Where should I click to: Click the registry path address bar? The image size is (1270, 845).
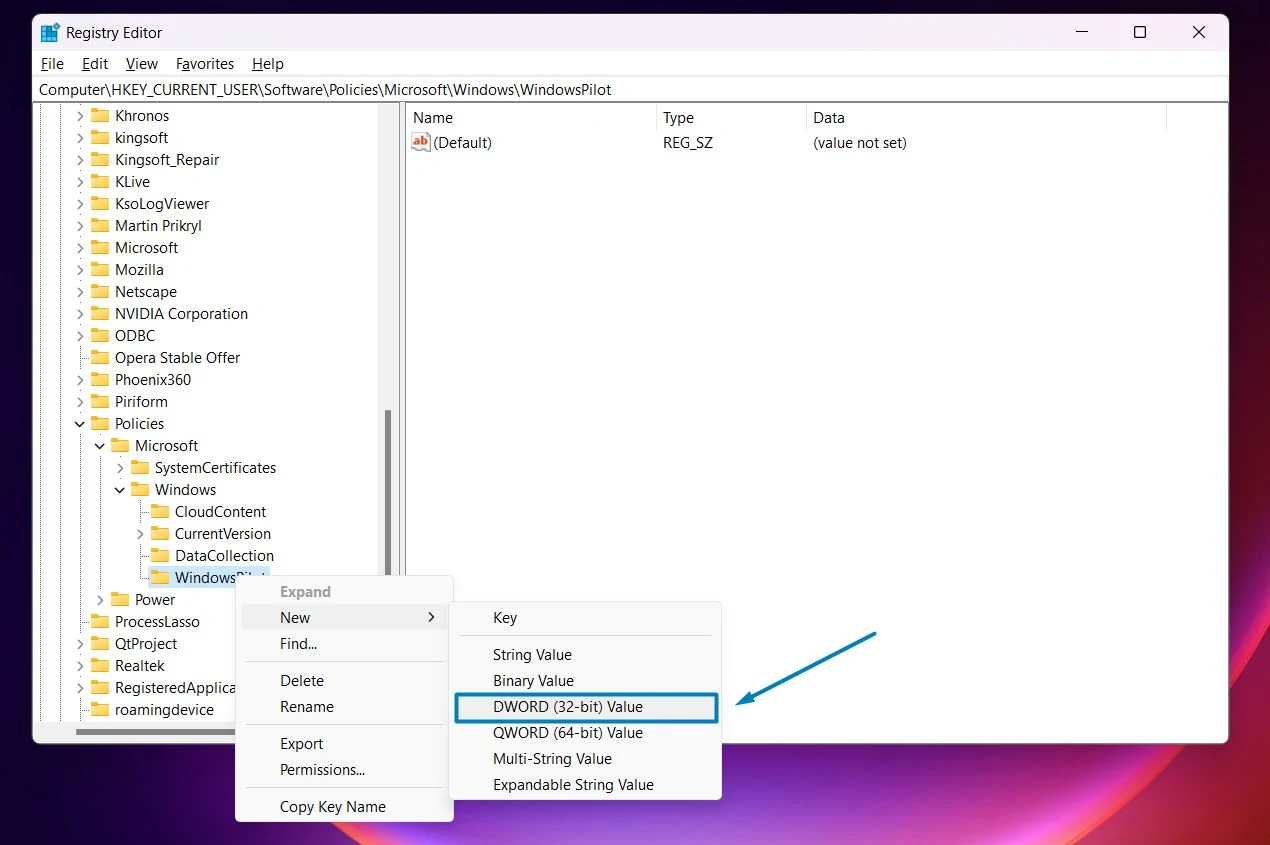(x=630, y=89)
